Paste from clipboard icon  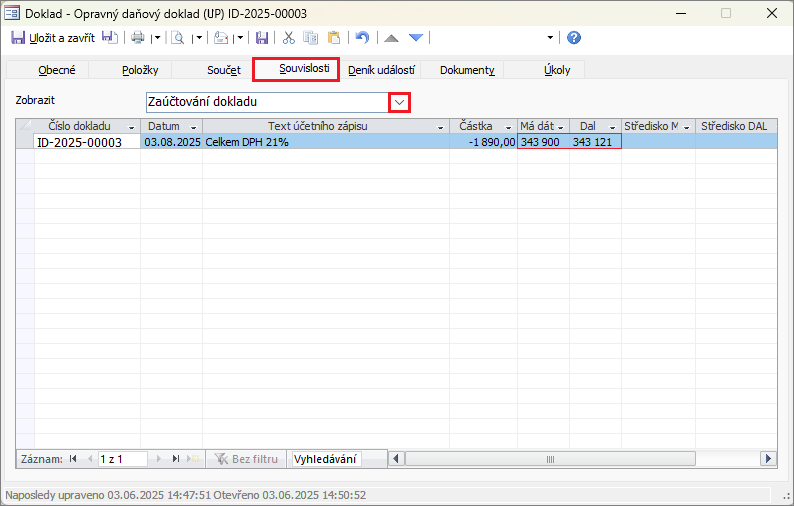coord(334,37)
